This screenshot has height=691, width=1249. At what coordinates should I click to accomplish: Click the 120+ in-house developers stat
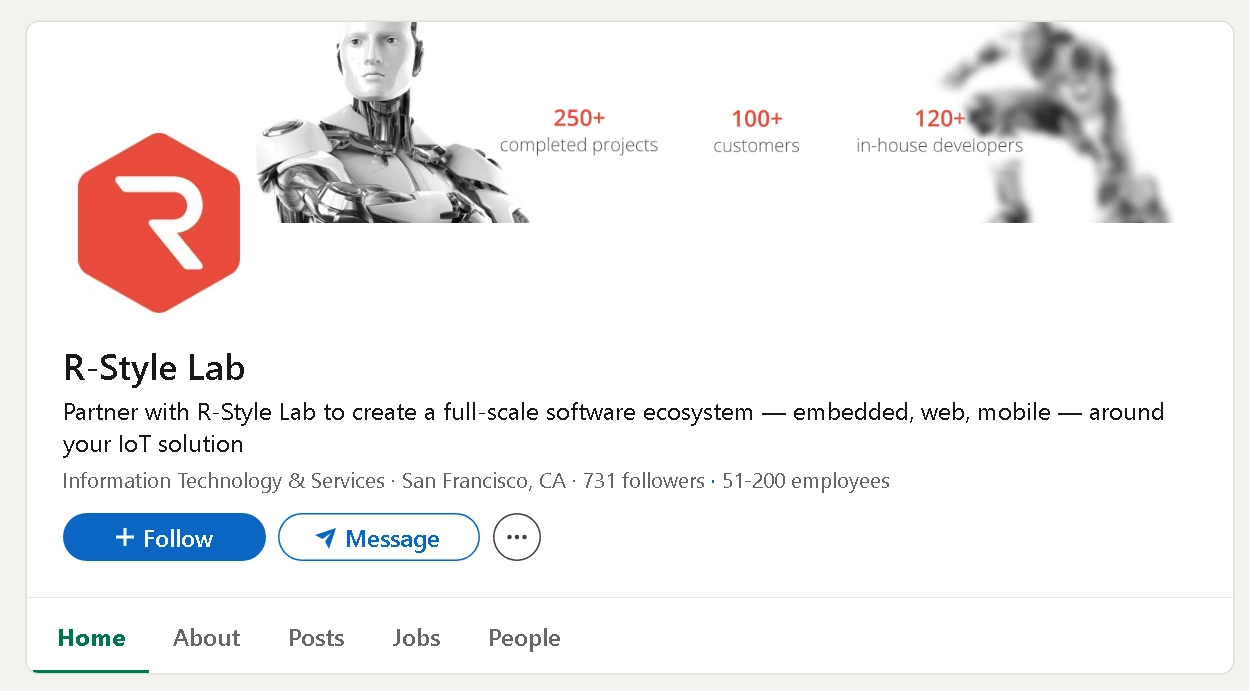coord(939,132)
